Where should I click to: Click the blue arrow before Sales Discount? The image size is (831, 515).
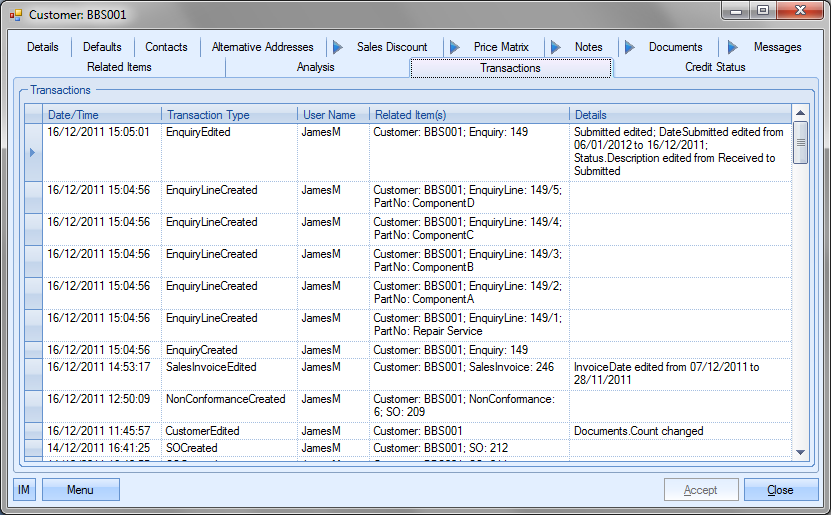click(337, 47)
